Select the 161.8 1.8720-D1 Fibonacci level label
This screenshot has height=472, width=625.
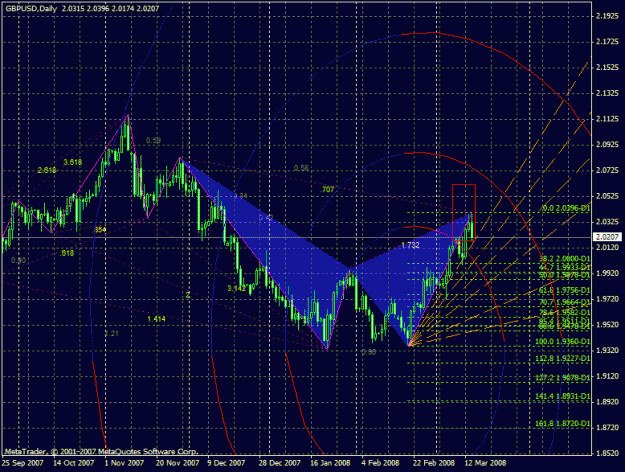[x=563, y=424]
